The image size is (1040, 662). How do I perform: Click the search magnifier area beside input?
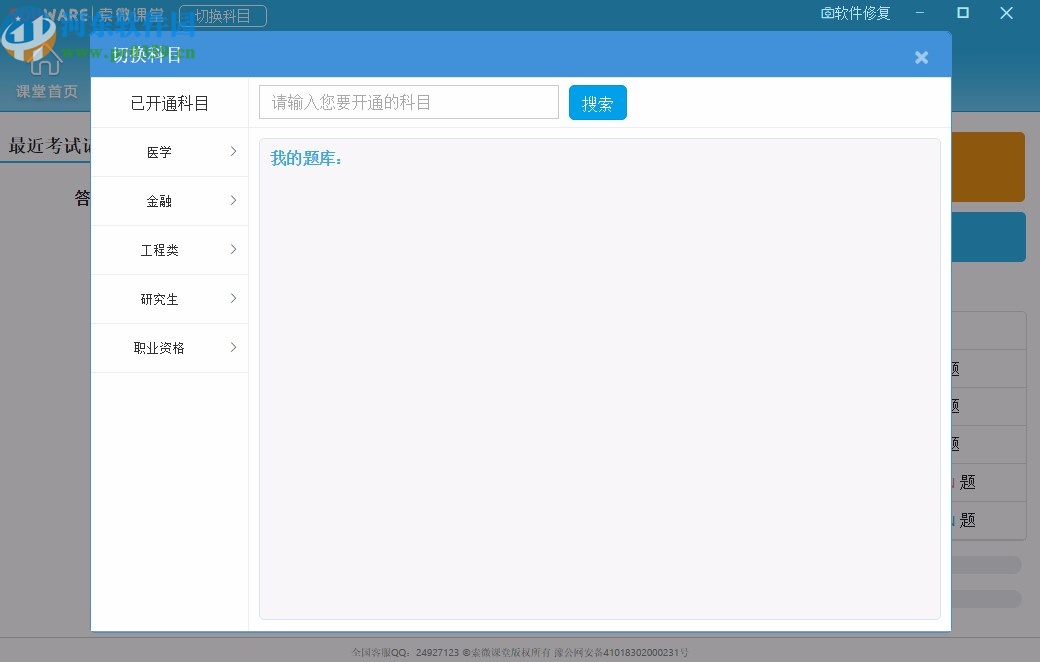coord(597,102)
